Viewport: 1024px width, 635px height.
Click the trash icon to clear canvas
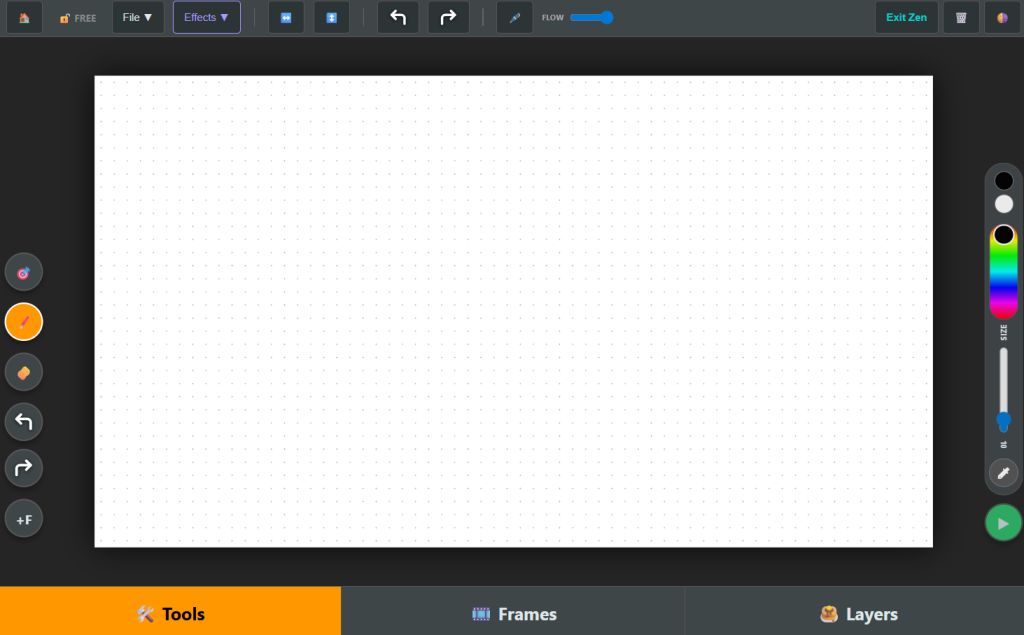[x=961, y=17]
